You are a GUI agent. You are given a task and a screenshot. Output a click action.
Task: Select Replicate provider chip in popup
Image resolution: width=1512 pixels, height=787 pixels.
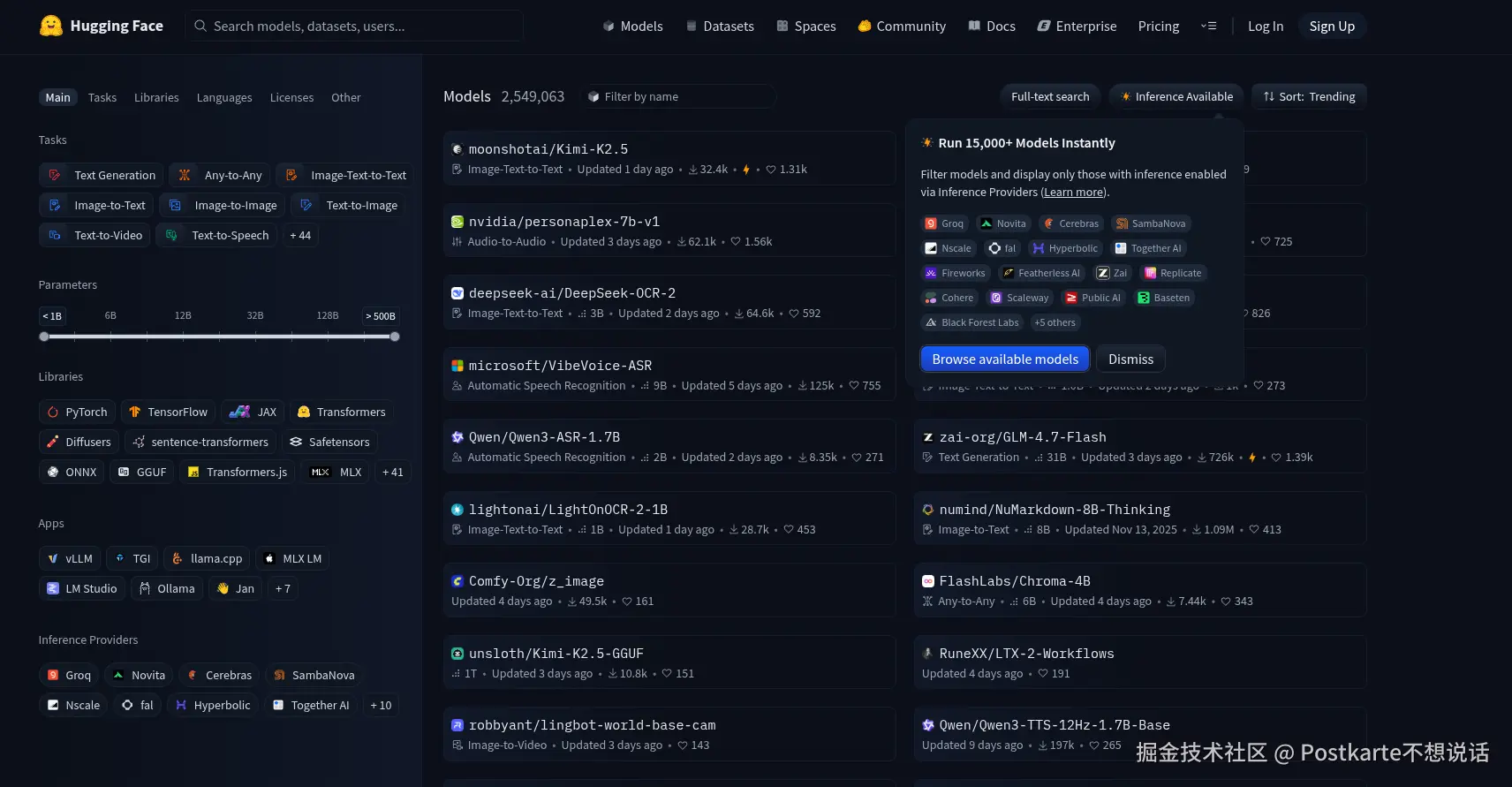[x=1173, y=273]
